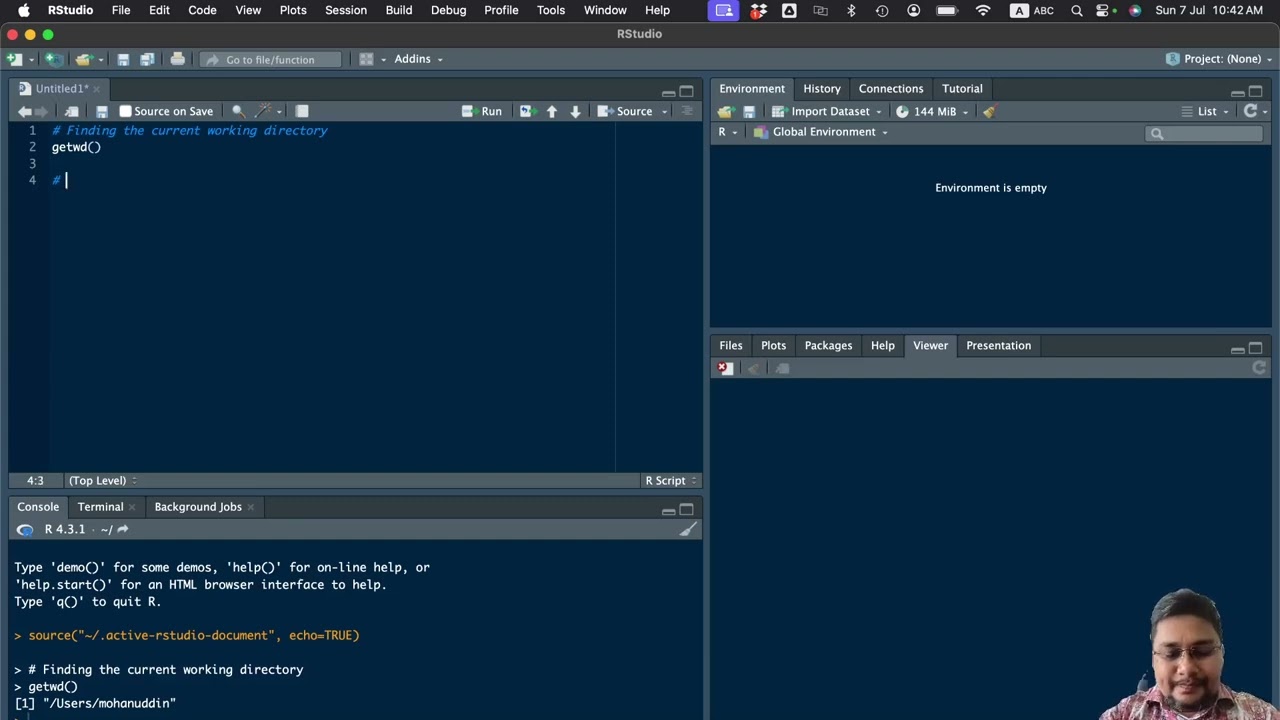Click the Save all open documents icon
Screen dimensions: 1280x720
click(x=146, y=59)
